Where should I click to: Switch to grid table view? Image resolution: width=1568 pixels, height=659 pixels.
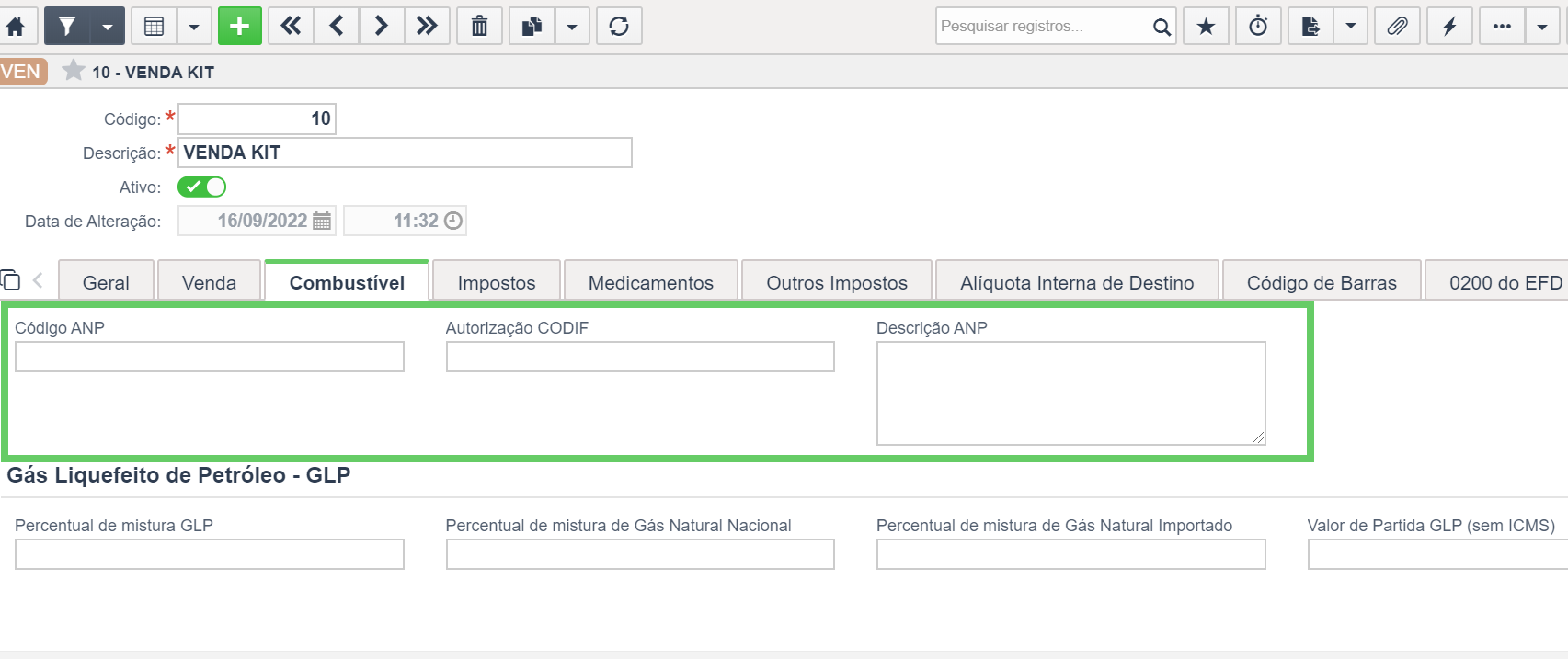pos(155,26)
